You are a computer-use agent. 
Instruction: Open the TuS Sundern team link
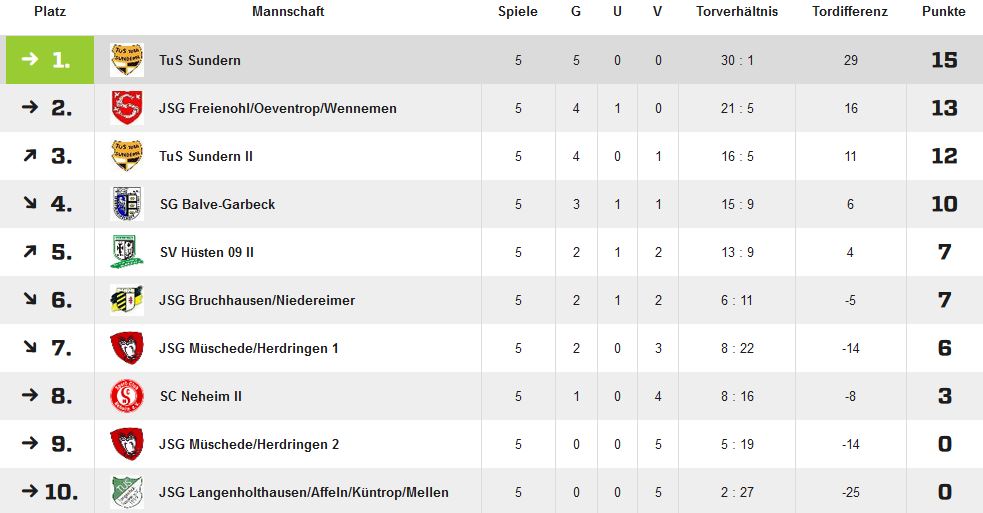coord(200,60)
